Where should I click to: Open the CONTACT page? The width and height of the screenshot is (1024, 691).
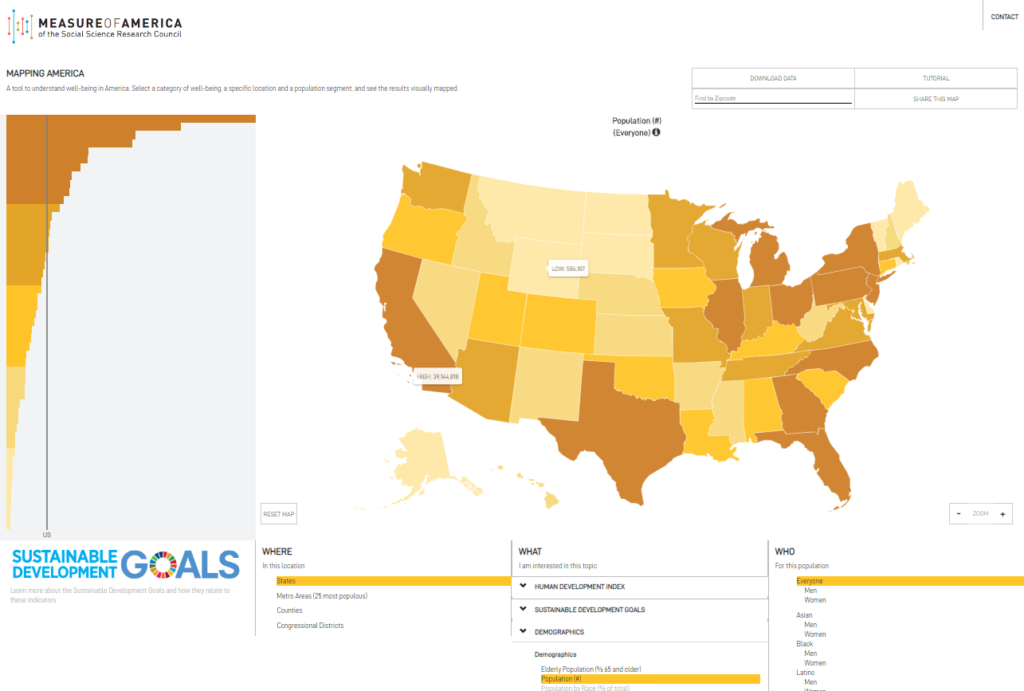coord(1003,16)
